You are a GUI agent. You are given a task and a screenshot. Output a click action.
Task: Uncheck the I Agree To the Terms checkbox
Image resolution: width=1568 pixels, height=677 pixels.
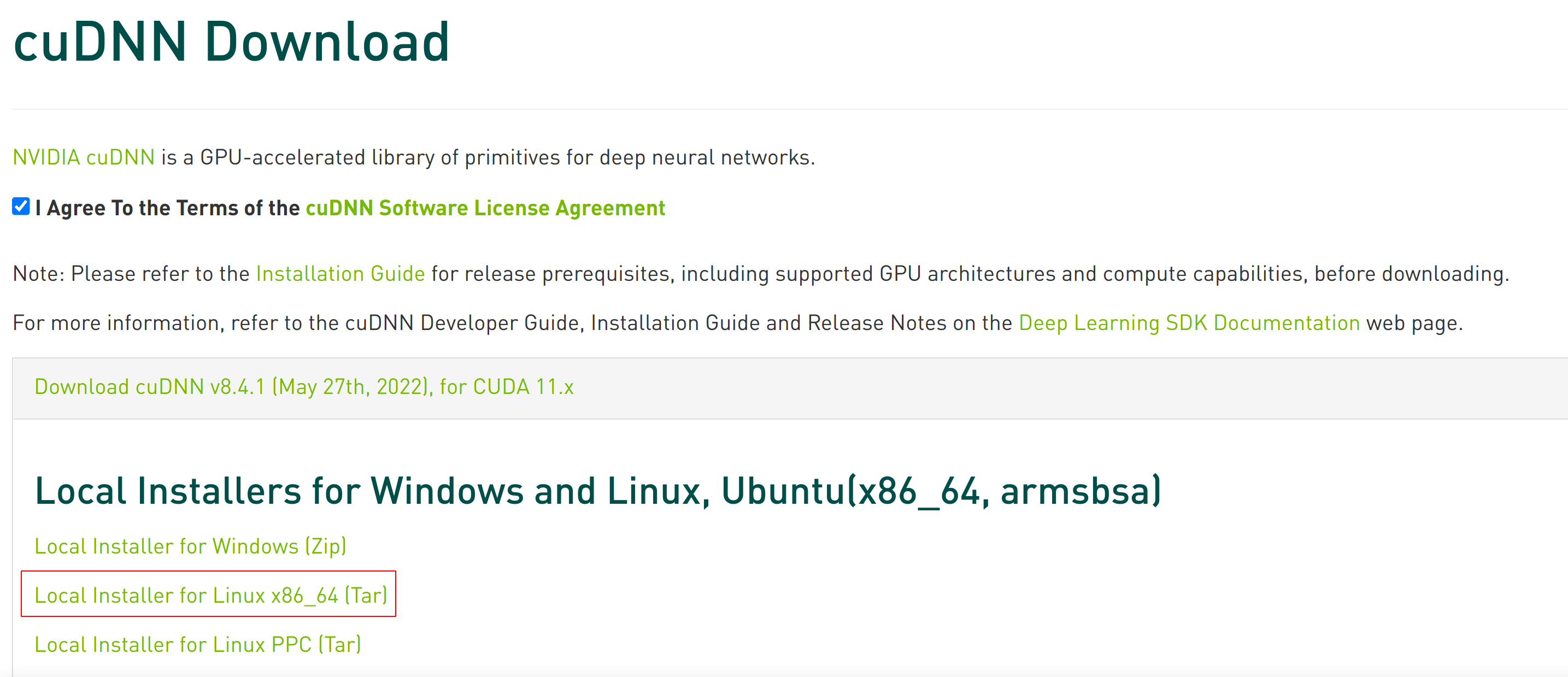point(21,207)
